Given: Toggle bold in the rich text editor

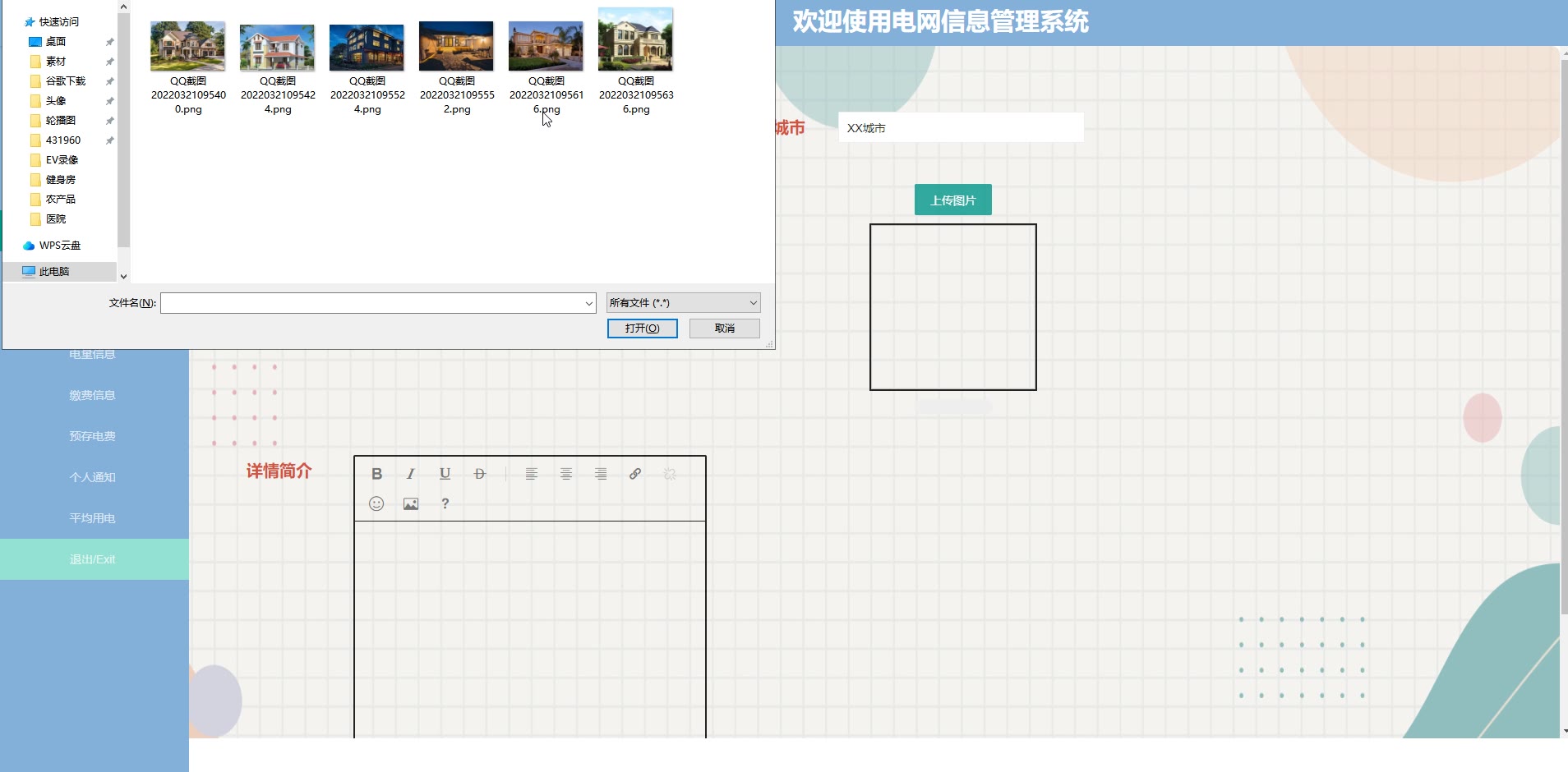Looking at the screenshot, I should click(x=376, y=474).
